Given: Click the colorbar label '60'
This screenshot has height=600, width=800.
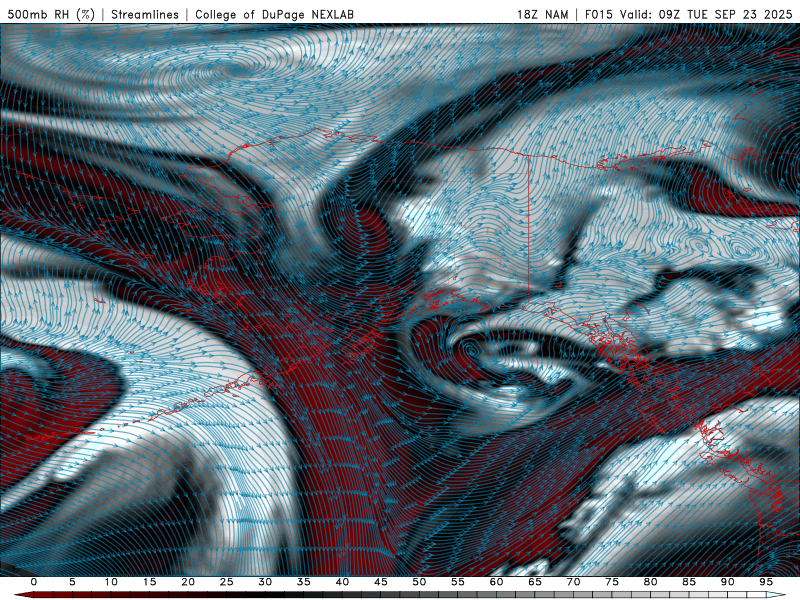Looking at the screenshot, I should click(x=496, y=582).
